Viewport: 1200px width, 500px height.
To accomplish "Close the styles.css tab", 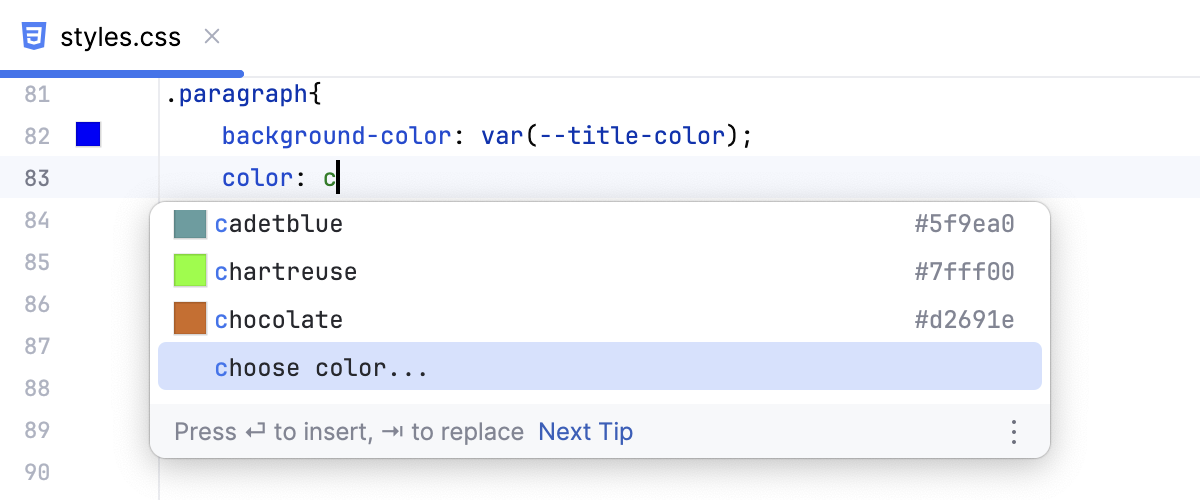I will click(212, 37).
